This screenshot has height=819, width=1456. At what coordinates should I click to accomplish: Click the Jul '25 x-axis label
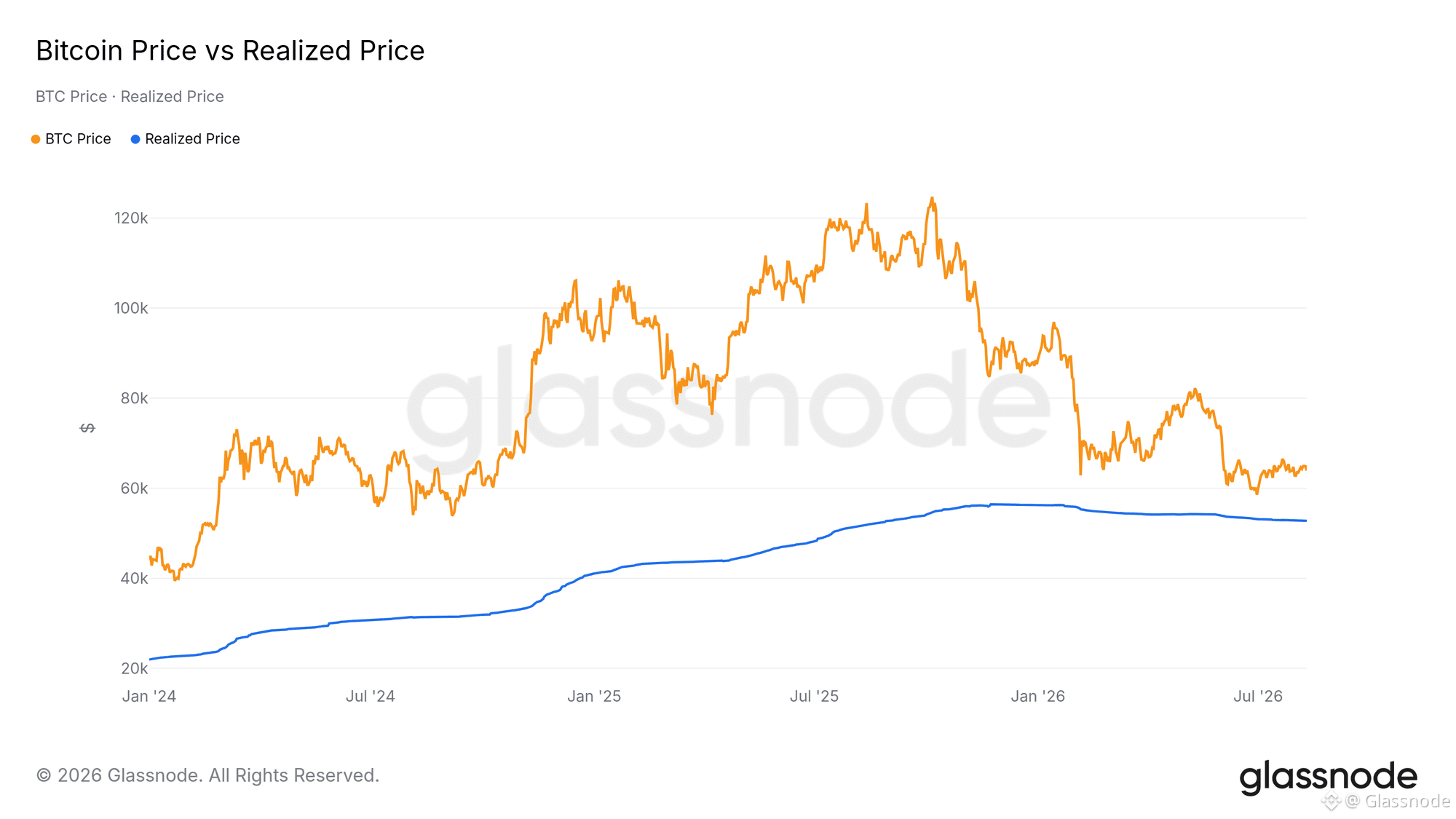click(815, 696)
